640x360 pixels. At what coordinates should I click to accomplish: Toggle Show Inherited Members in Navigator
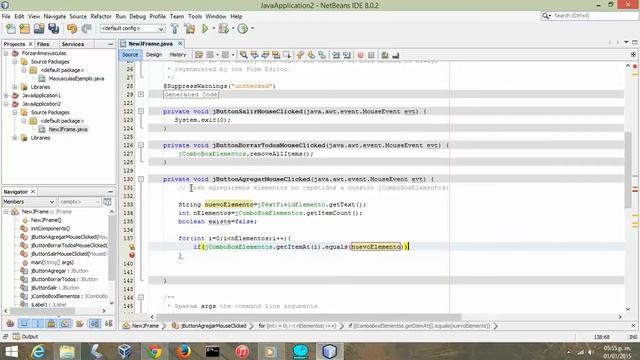(10, 324)
